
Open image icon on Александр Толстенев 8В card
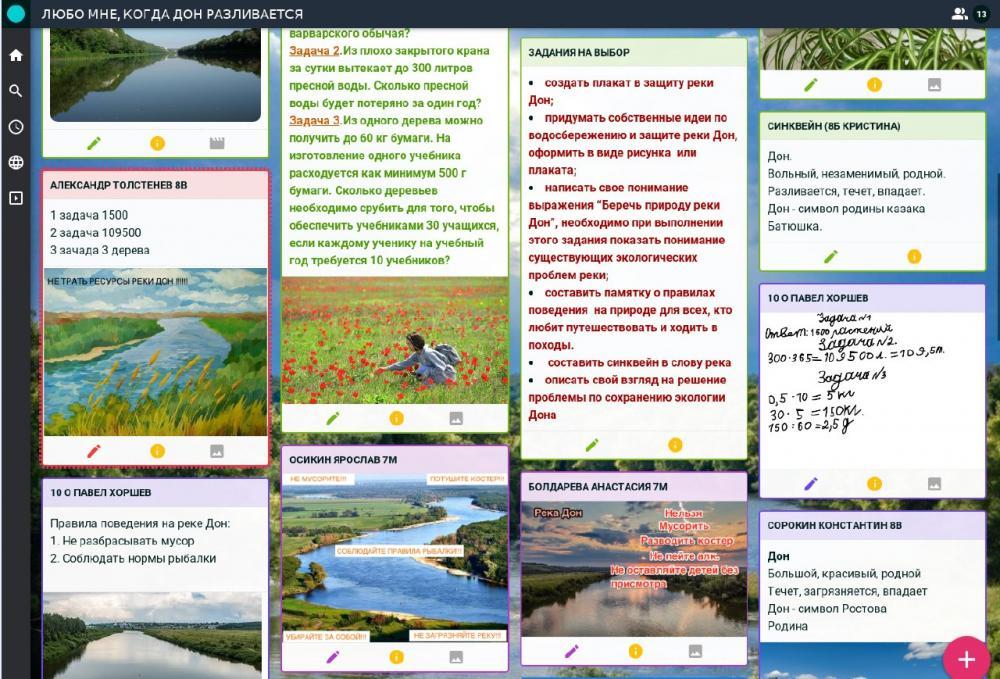(x=217, y=451)
